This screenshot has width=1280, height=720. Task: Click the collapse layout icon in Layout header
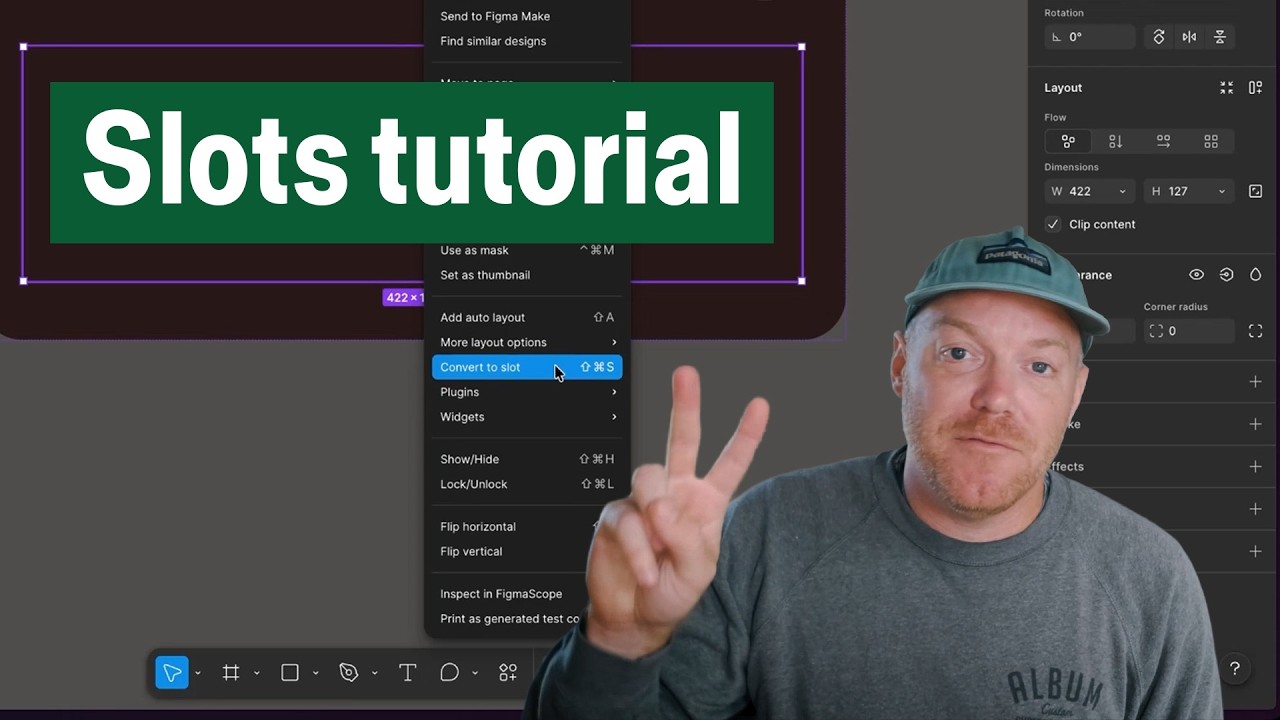coord(1227,88)
